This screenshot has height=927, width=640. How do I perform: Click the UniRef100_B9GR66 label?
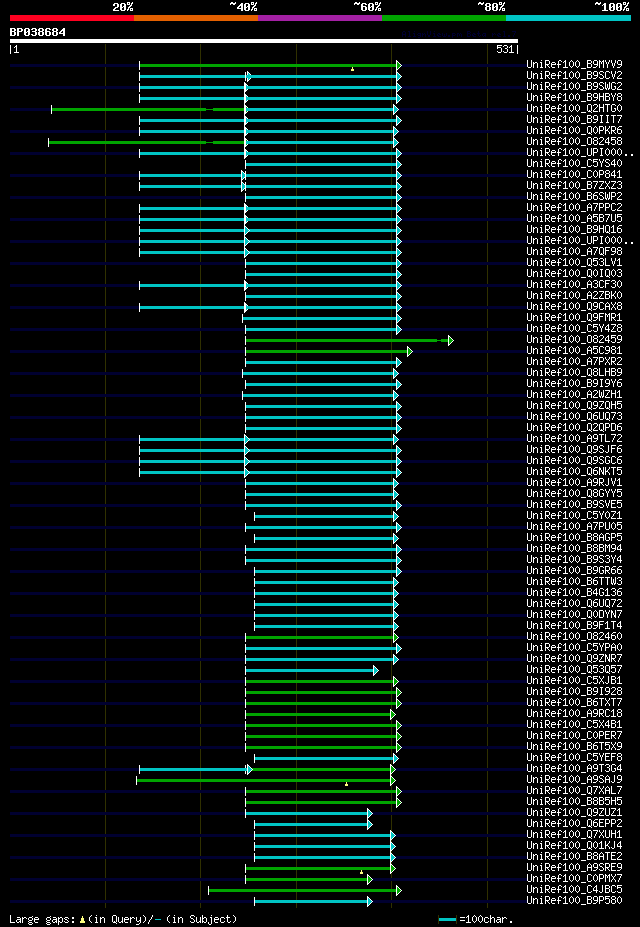coord(574,571)
